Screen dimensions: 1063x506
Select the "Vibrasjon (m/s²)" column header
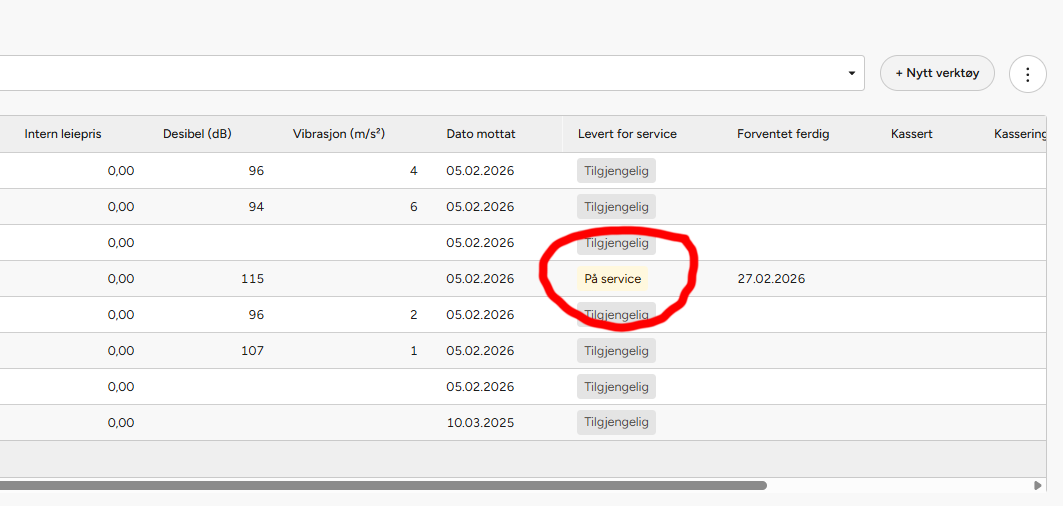pos(339,134)
